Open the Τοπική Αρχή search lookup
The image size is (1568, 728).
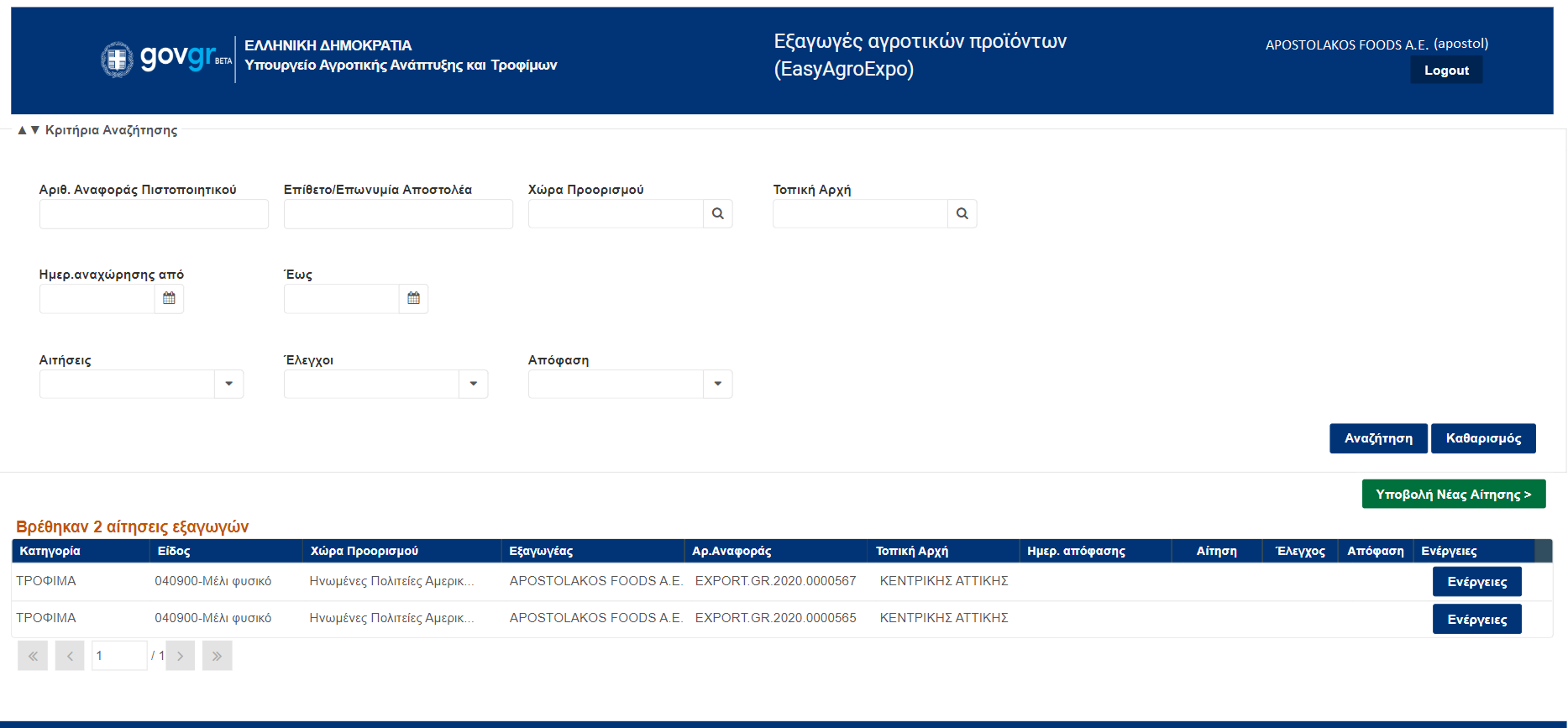pos(962,213)
